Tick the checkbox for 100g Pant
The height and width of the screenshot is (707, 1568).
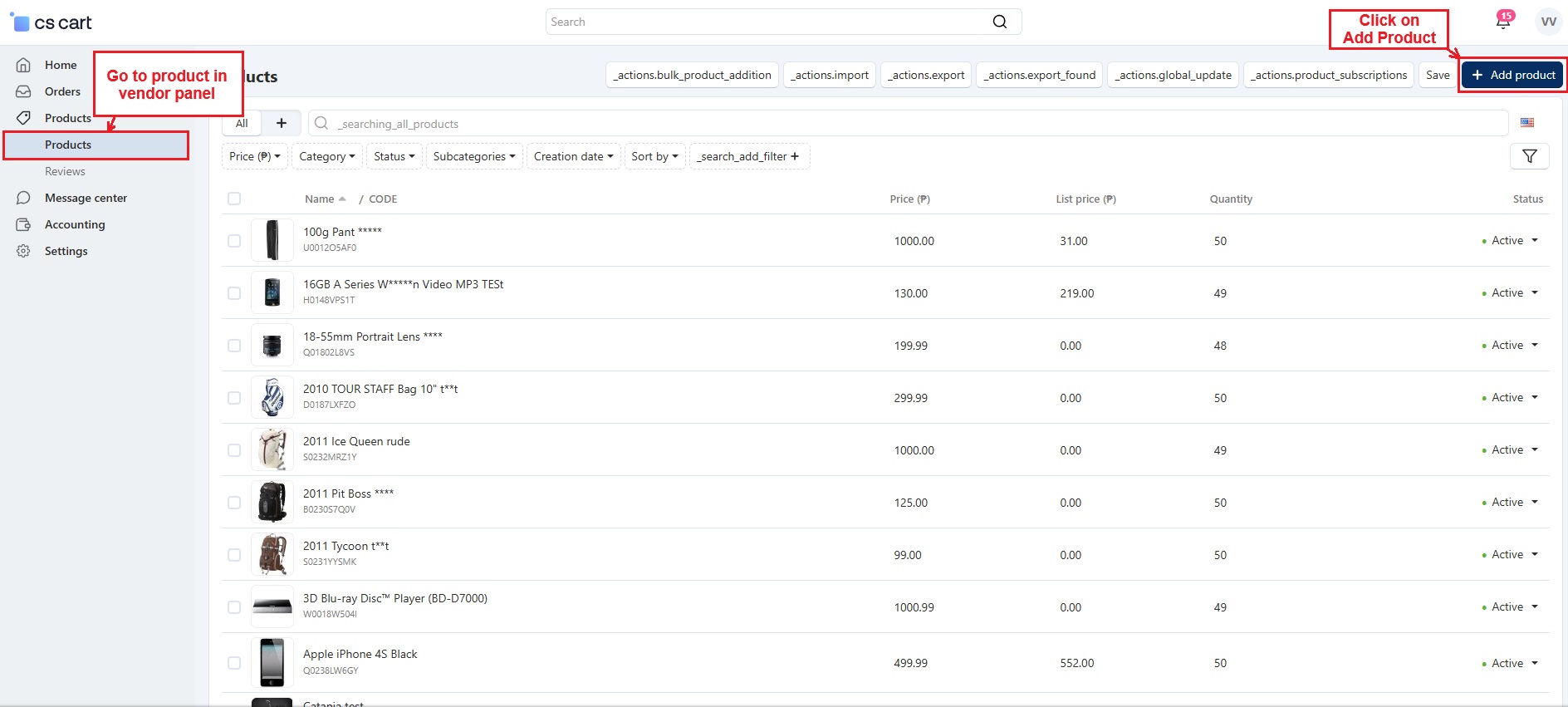coord(234,241)
